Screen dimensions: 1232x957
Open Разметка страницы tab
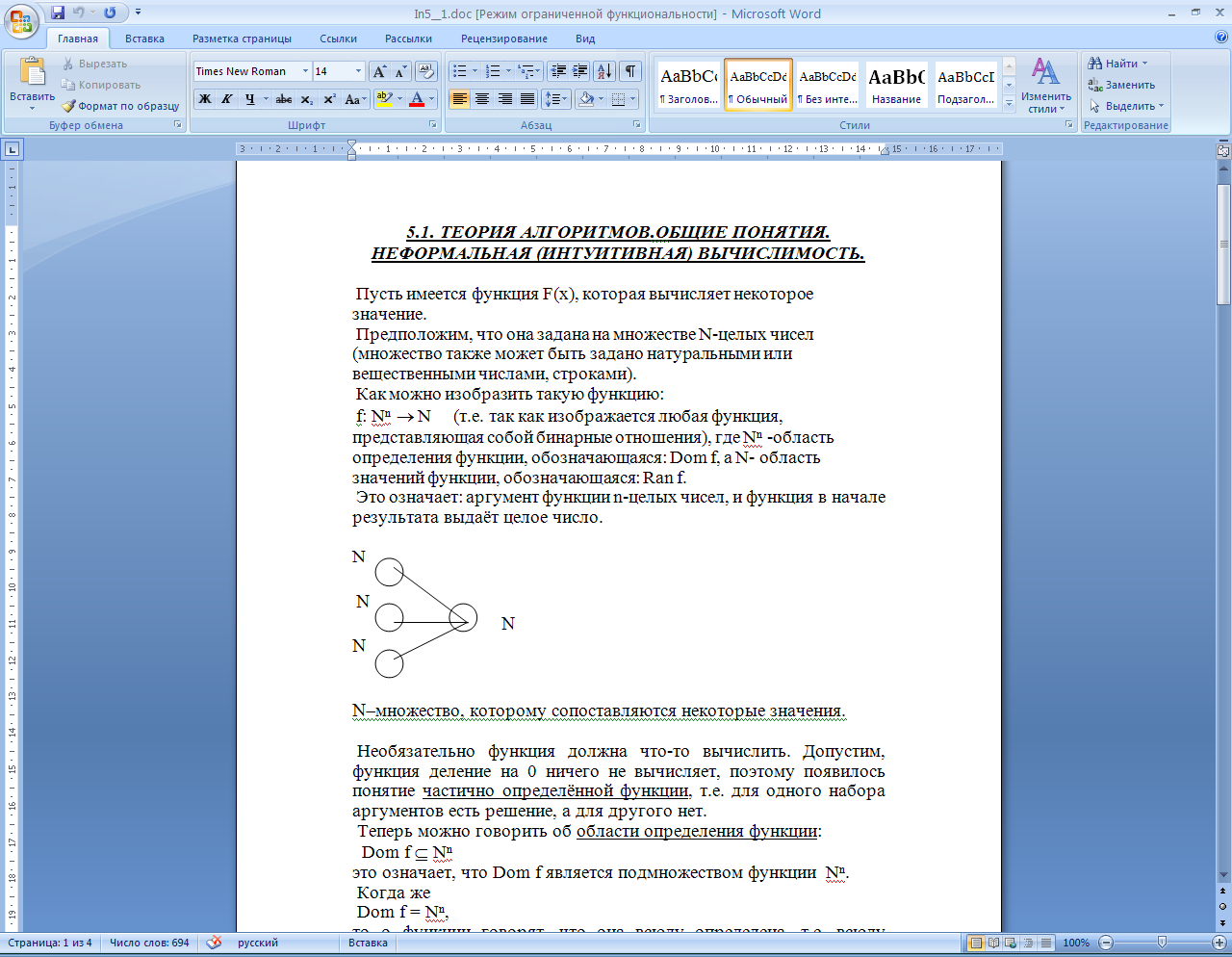[x=242, y=39]
